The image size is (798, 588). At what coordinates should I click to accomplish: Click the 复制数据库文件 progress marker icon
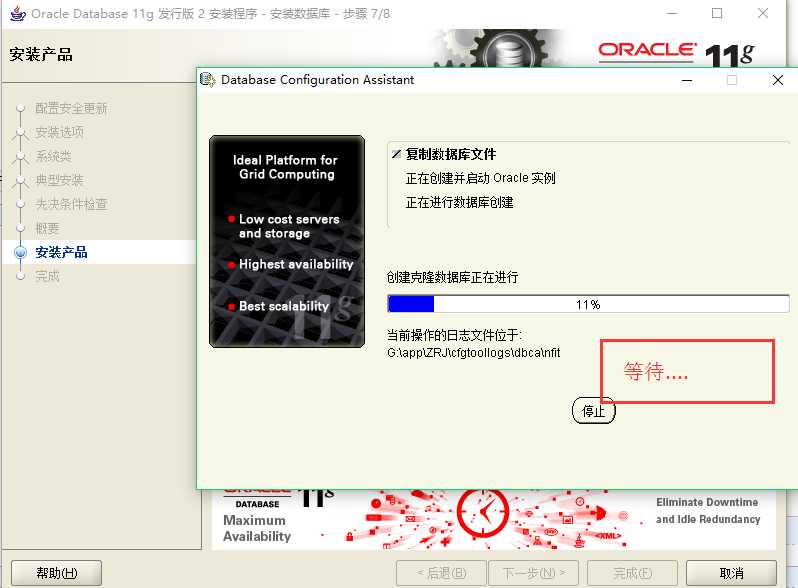pos(396,154)
